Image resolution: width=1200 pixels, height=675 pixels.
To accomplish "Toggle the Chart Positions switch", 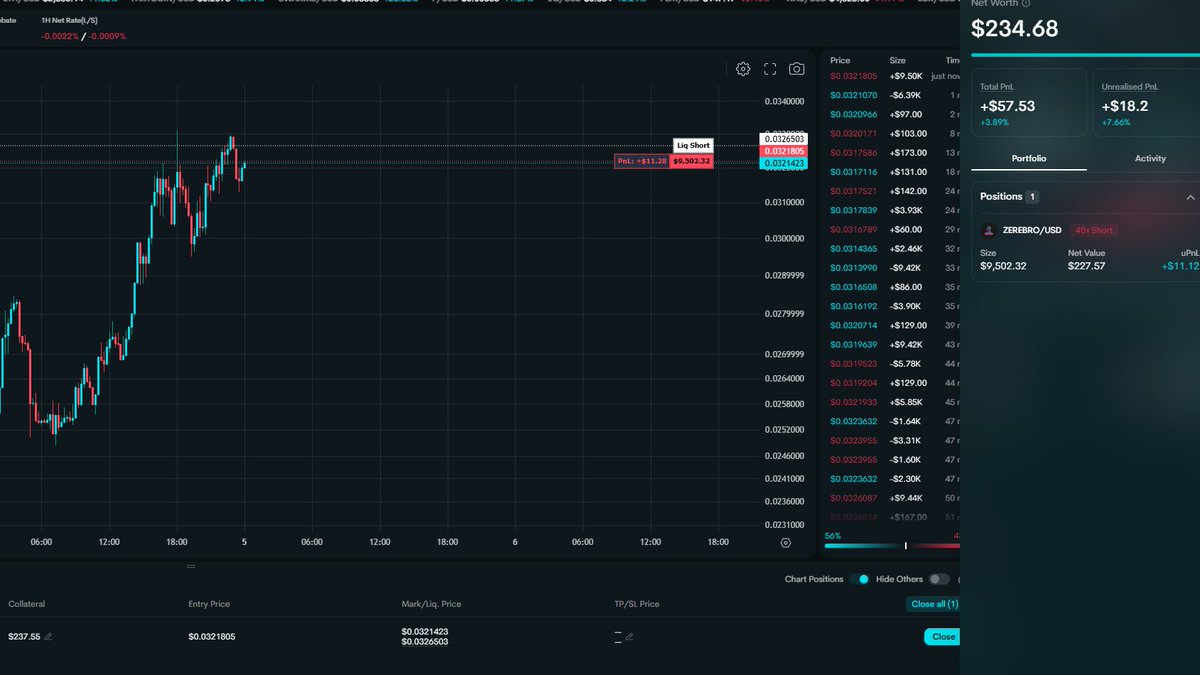I will point(859,579).
